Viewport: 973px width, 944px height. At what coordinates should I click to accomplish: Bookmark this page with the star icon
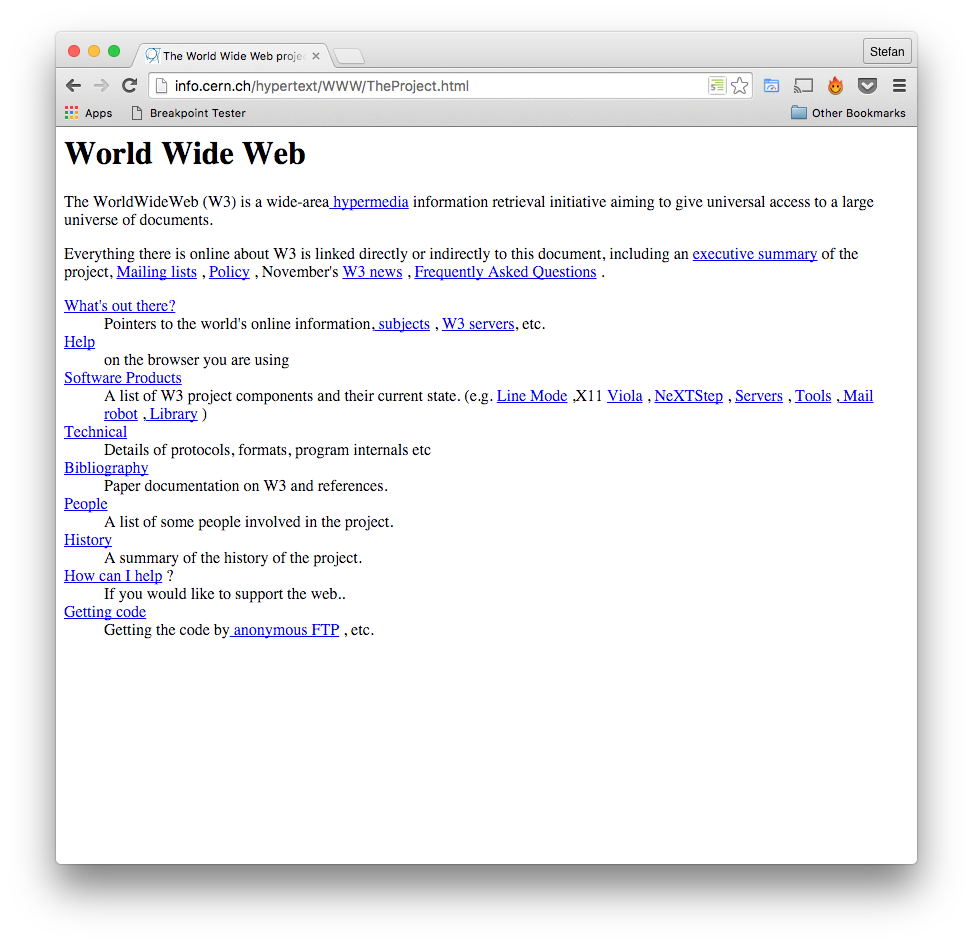739,86
